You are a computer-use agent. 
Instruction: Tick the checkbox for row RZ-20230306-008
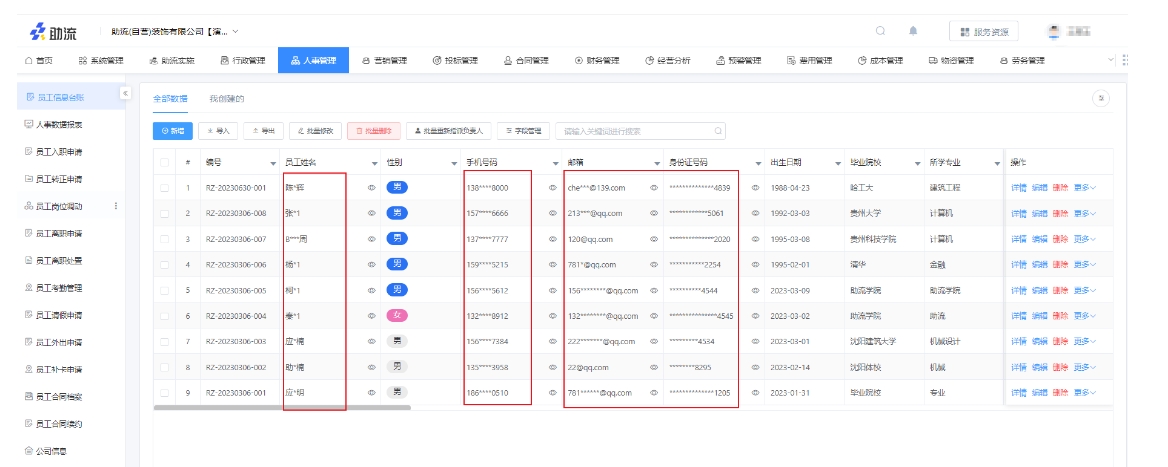point(164,213)
